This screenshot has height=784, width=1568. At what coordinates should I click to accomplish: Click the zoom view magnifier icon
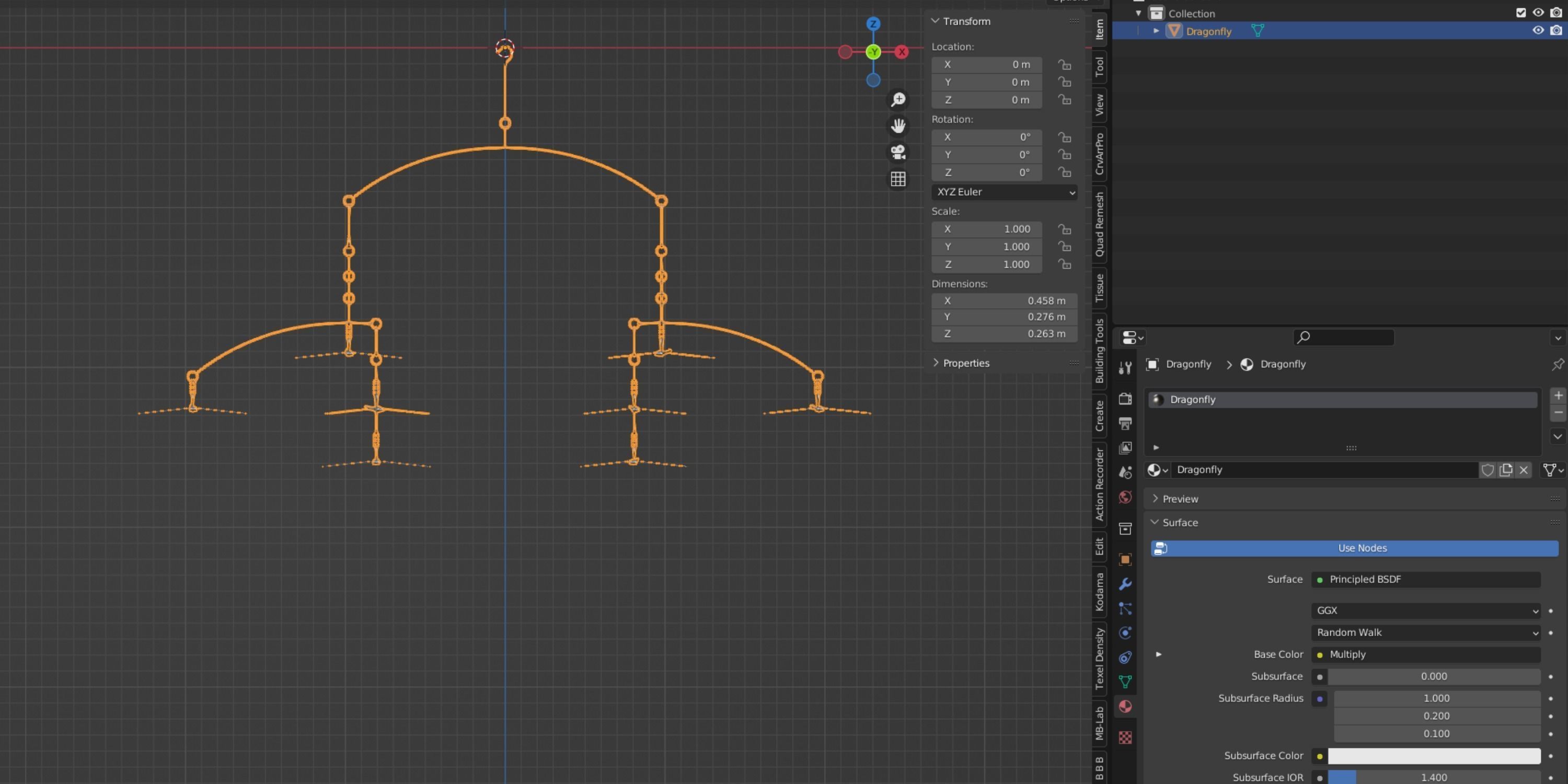898,99
